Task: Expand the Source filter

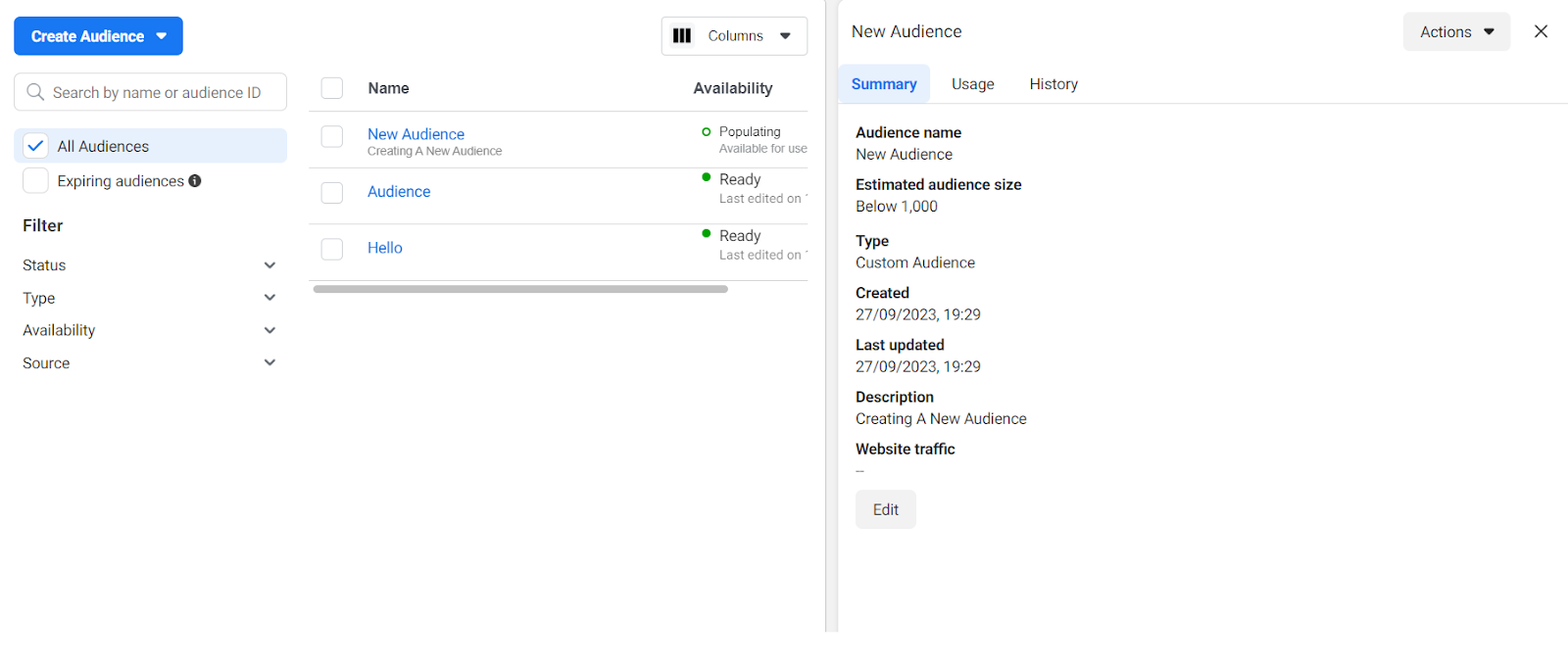Action: point(269,362)
